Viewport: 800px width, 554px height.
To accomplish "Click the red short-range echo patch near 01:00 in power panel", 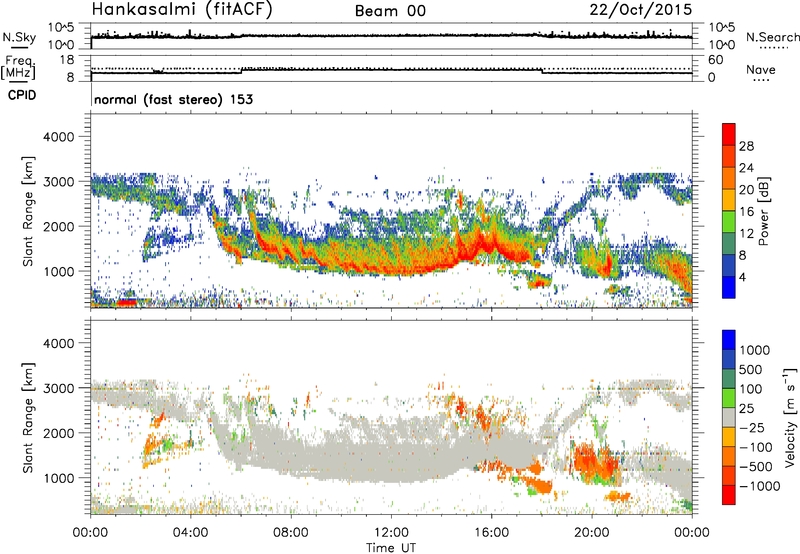I will pos(127,303).
